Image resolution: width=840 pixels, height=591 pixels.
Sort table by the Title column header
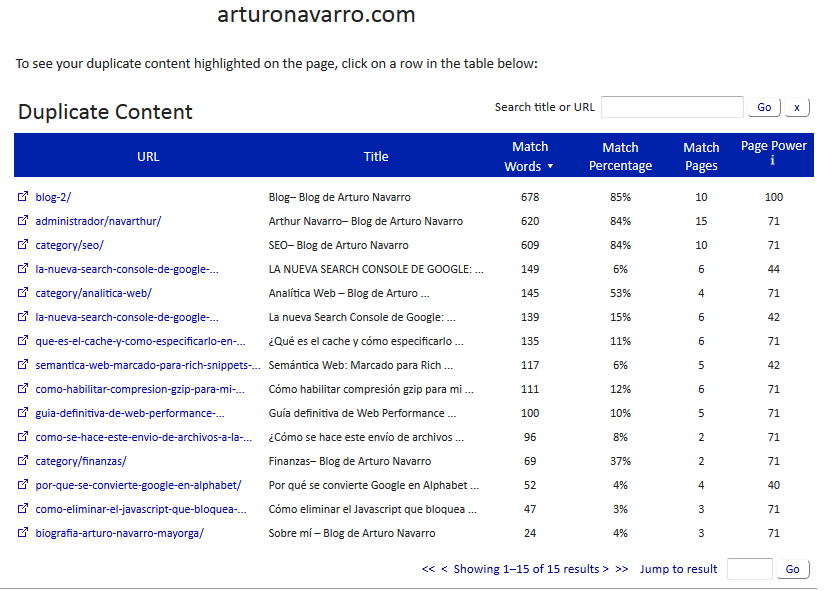click(376, 156)
